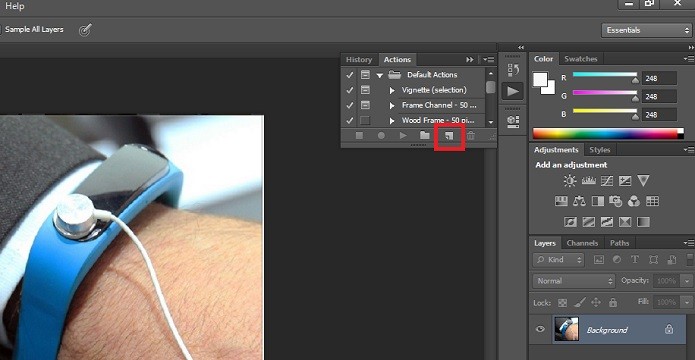Hide the Background layer with eye icon
Viewport: 695px width, 360px height.
point(540,329)
